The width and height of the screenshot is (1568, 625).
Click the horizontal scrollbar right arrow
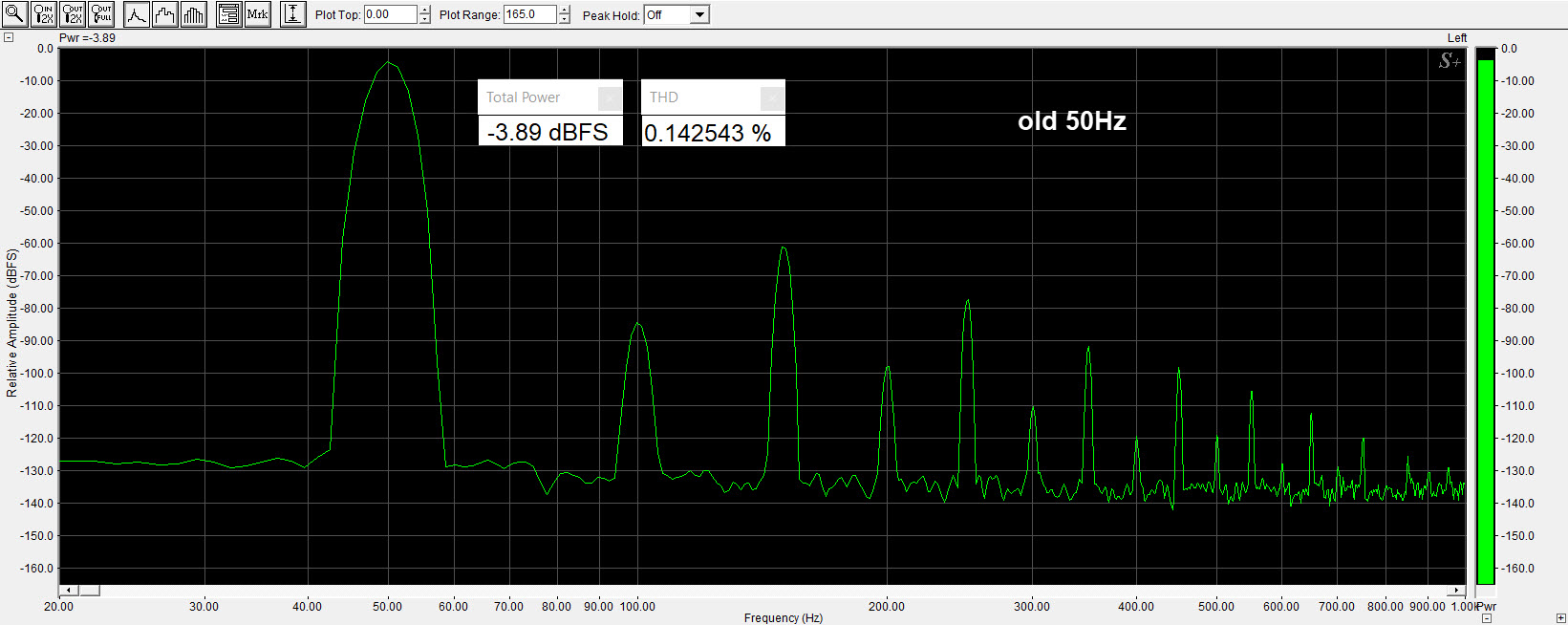pos(1457,591)
